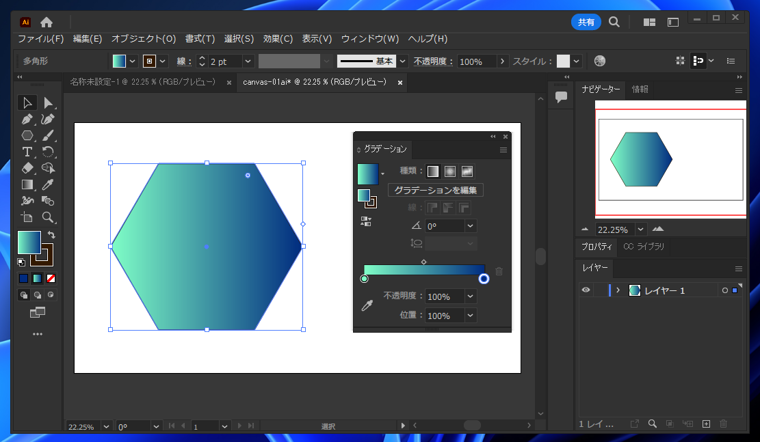Screen dimensions: 760x442
Task: Open the オブジェクト(O) menu
Action: tap(143, 39)
